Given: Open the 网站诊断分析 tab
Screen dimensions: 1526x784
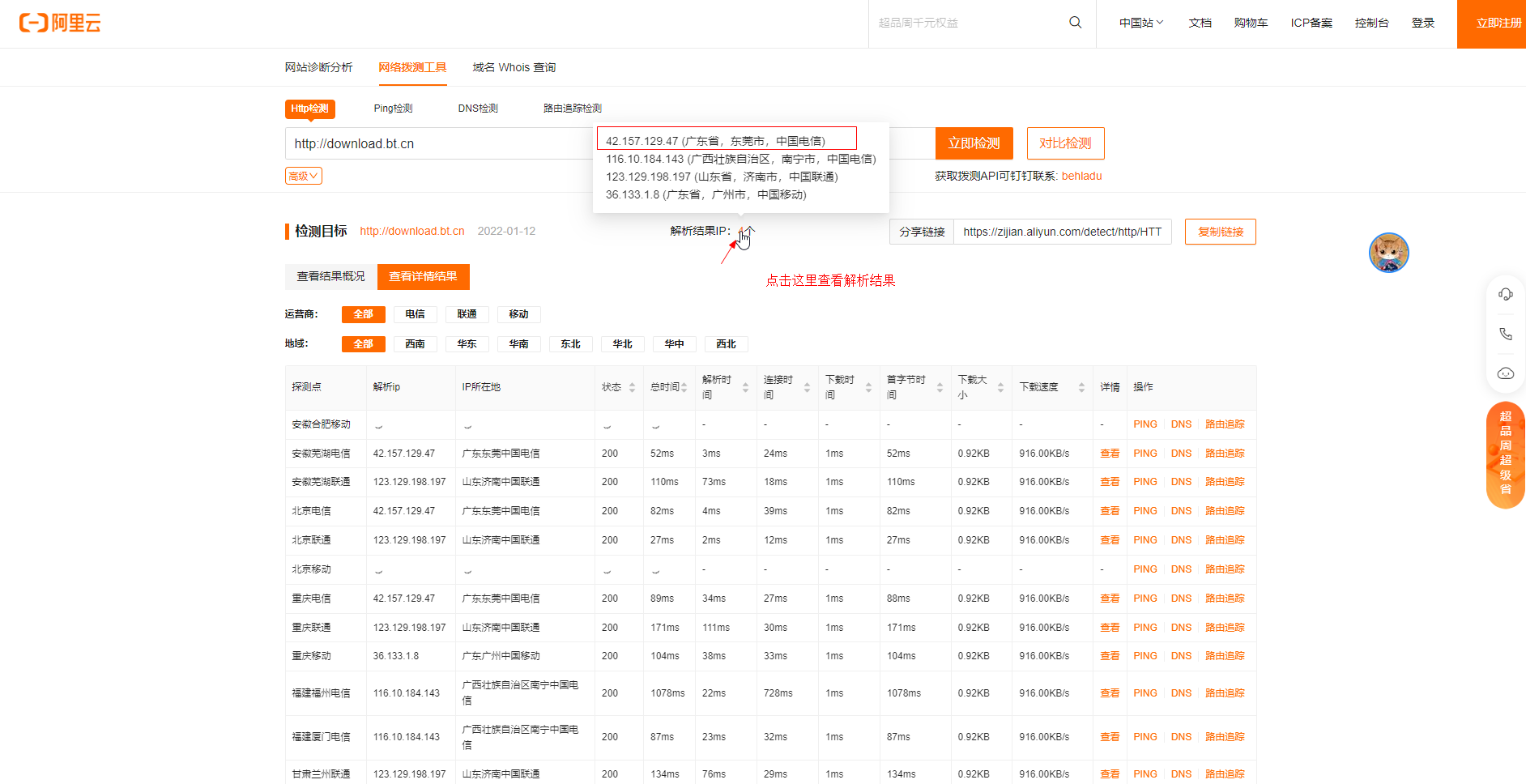Looking at the screenshot, I should 318,67.
